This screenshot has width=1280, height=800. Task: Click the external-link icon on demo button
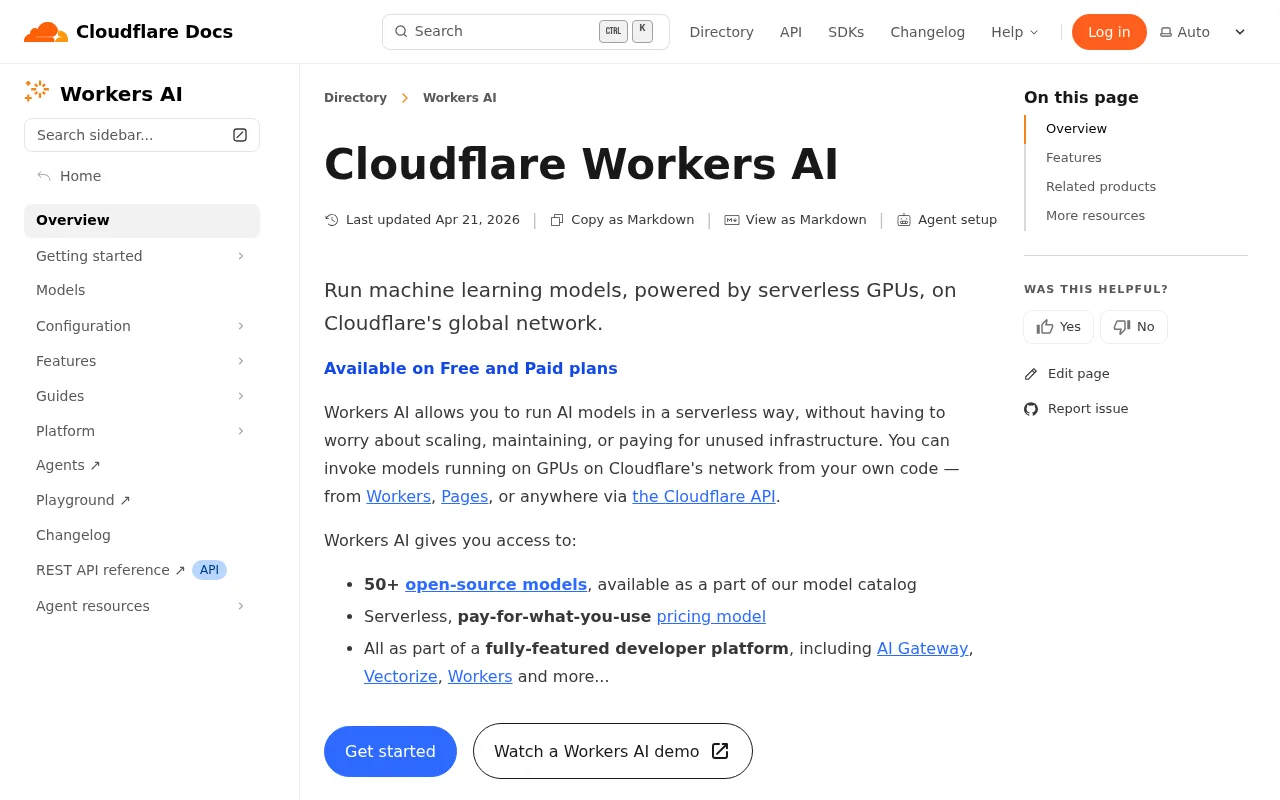720,751
